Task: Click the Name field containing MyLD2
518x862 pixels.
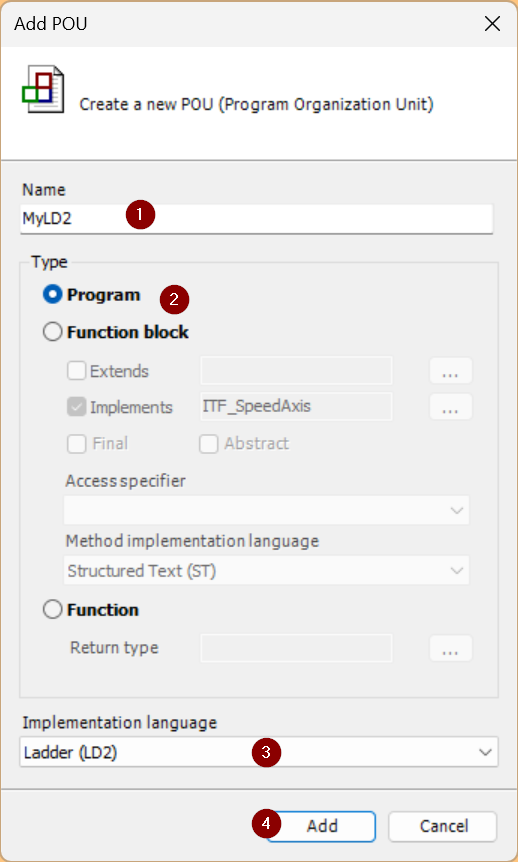Action: point(256,219)
